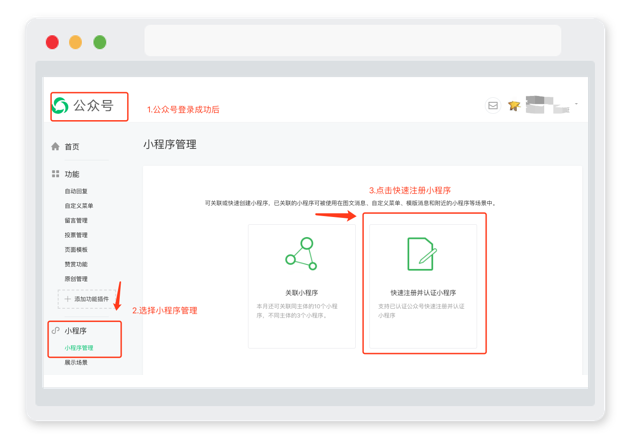Screen dimensions: 640x445
Task: Open the mail envelope notifications icon
Action: pos(493,106)
